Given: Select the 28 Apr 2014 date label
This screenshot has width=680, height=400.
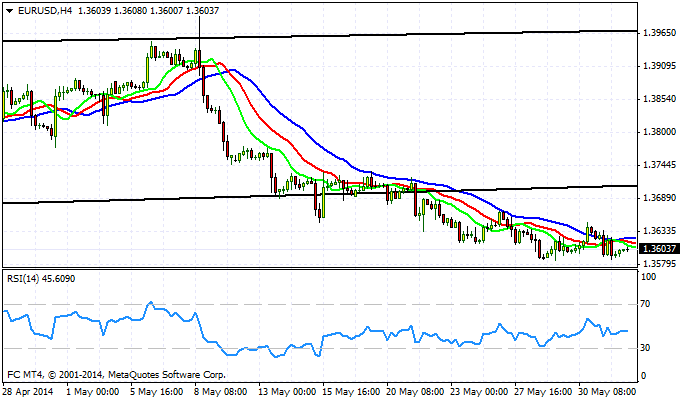Looking at the screenshot, I should point(28,392).
